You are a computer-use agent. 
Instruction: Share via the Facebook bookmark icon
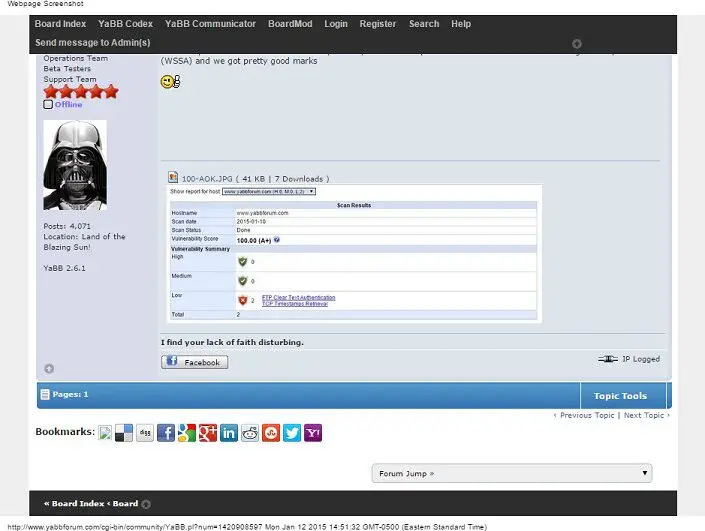click(x=165, y=433)
